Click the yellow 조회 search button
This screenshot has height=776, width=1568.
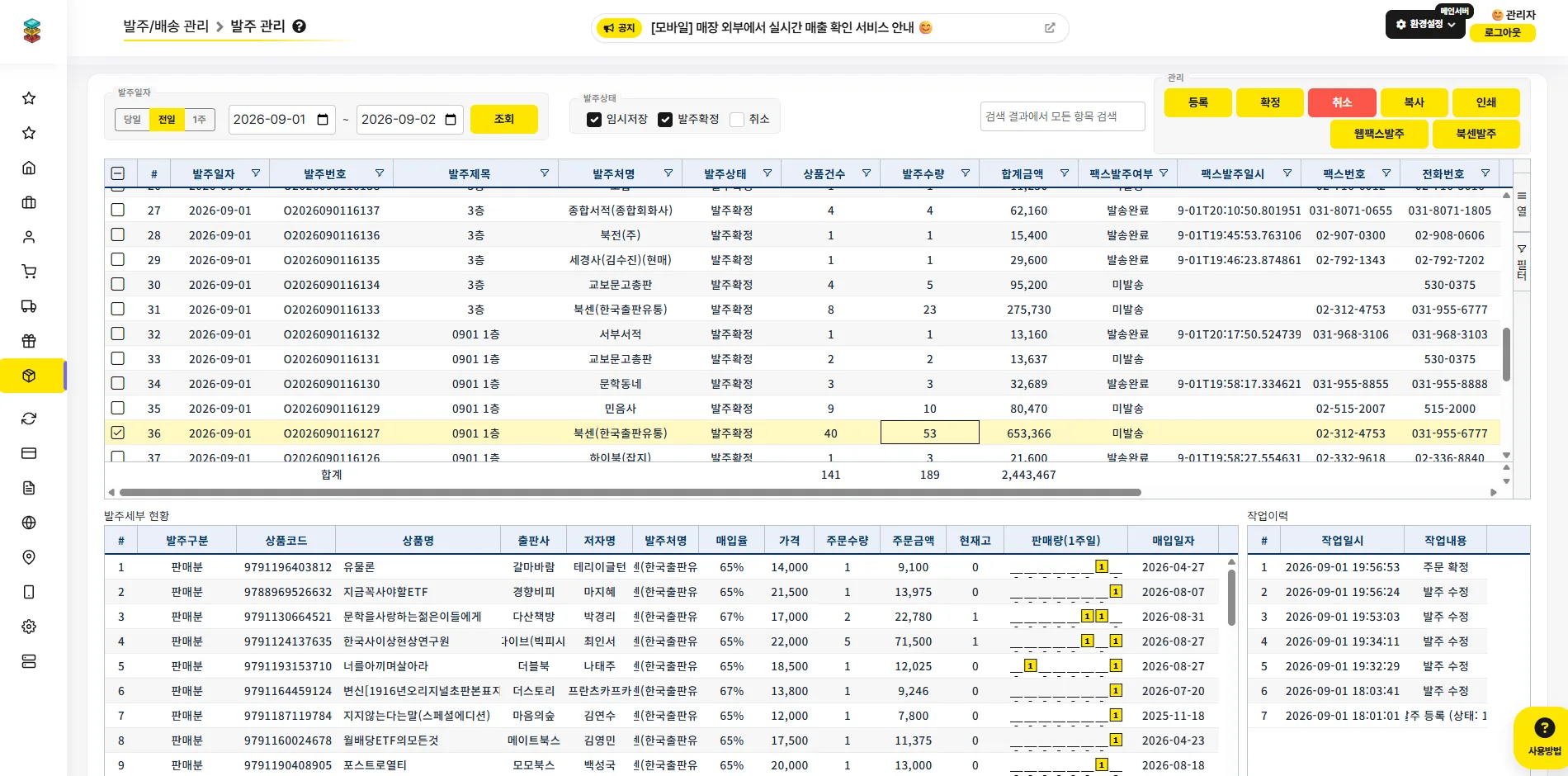pyautogui.click(x=504, y=119)
